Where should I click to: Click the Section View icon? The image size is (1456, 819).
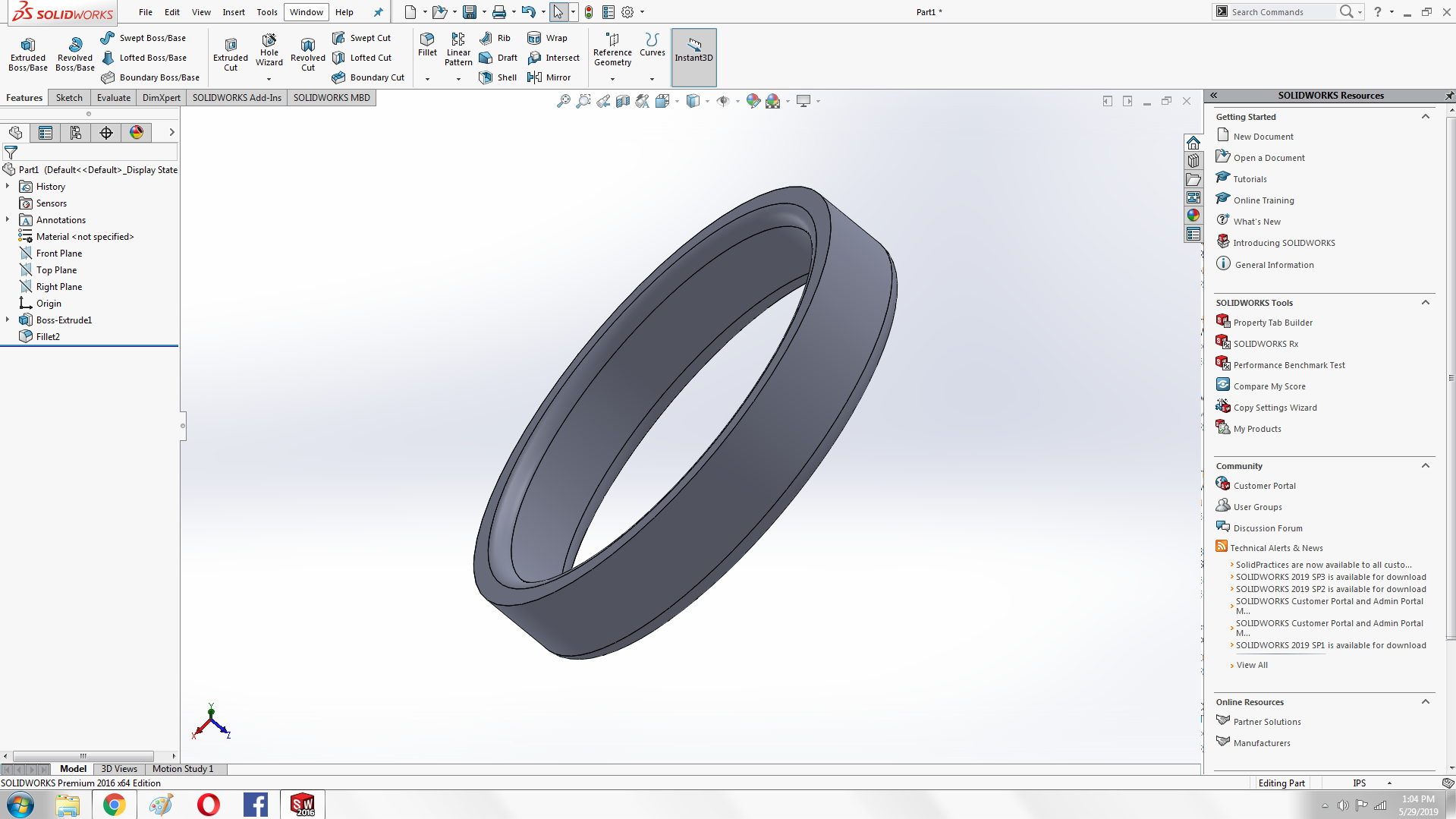[x=623, y=101]
